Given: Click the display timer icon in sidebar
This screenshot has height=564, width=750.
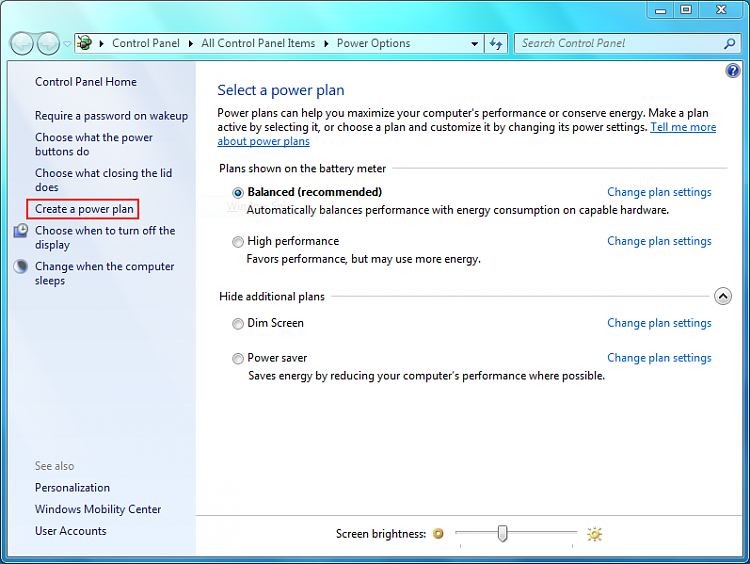Looking at the screenshot, I should [21, 231].
